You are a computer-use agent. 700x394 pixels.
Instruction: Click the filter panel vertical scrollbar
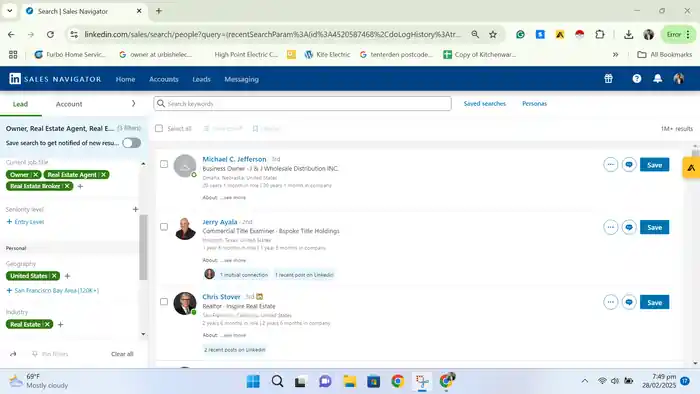point(143,247)
